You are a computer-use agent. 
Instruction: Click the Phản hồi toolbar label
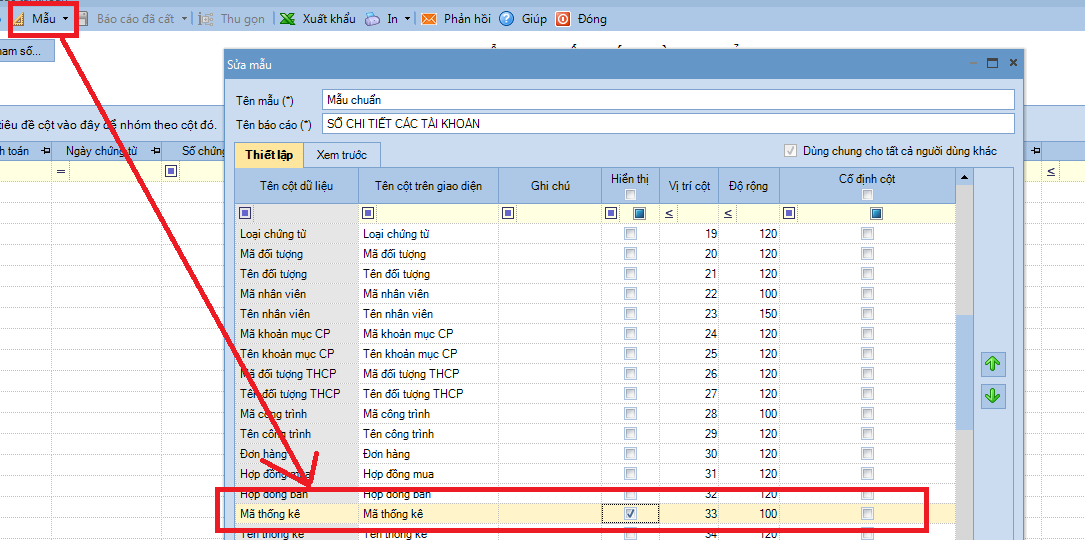click(467, 19)
